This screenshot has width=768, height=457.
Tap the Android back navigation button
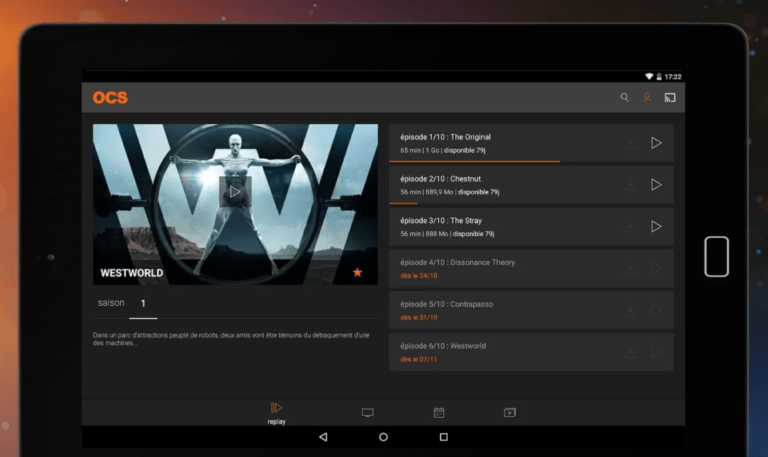click(x=323, y=437)
